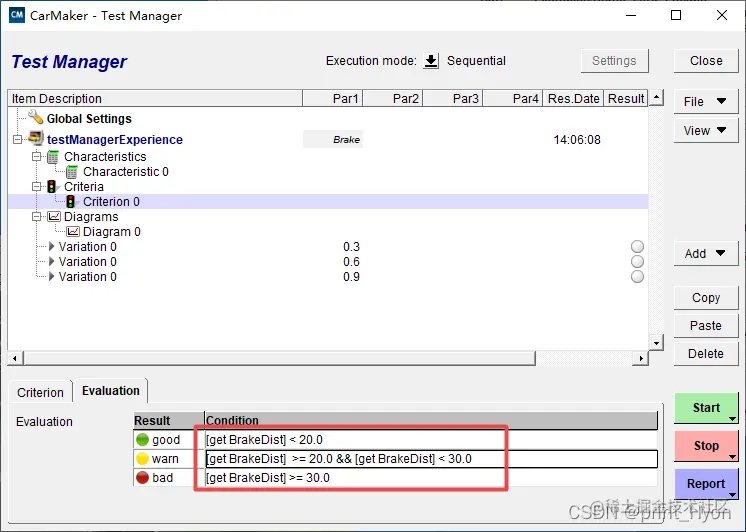Click the Par1 column header
Screen dimensions: 746x532
pos(333,99)
